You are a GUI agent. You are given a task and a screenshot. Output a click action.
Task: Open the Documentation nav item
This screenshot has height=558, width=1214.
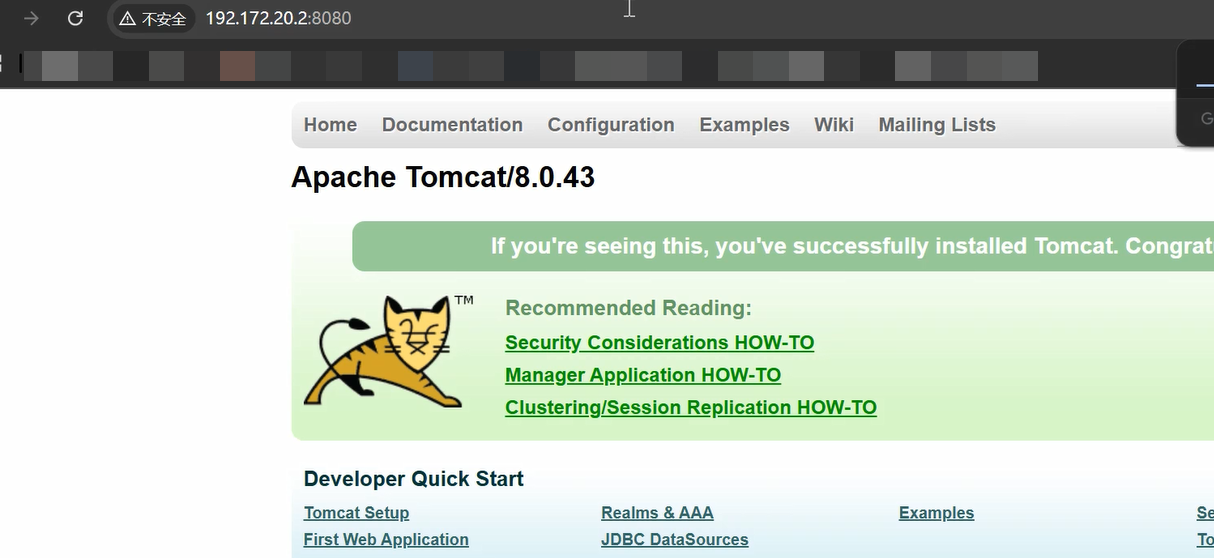(x=452, y=125)
